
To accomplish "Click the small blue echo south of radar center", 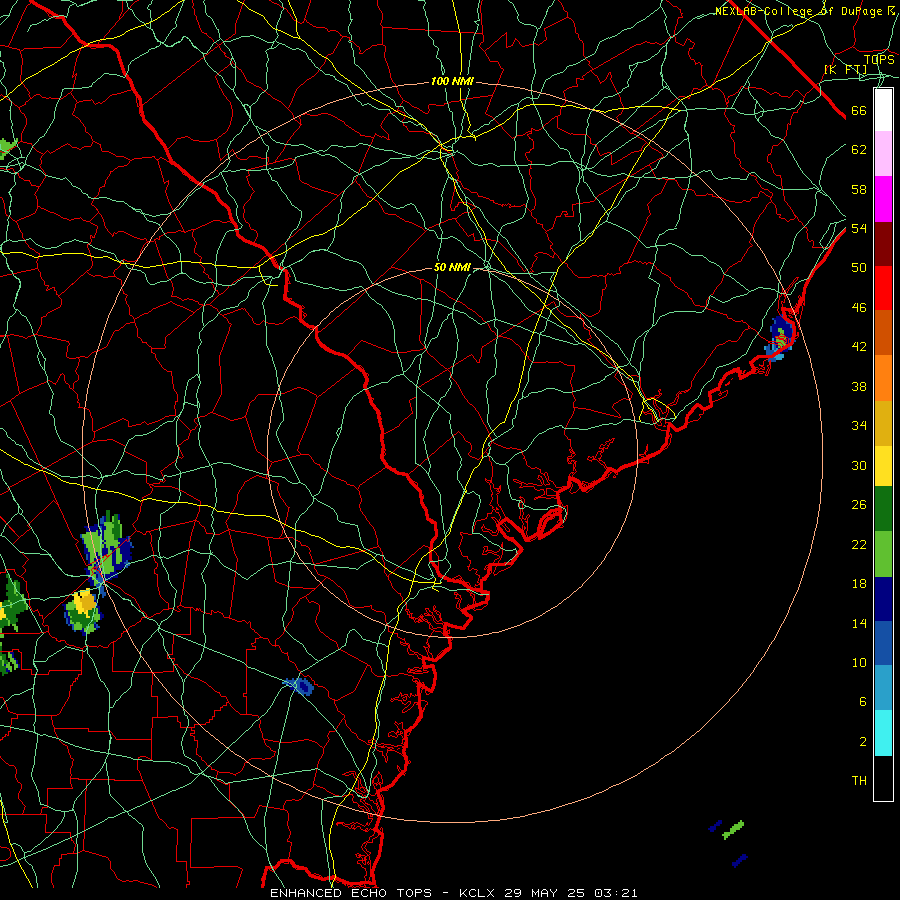I will point(300,685).
